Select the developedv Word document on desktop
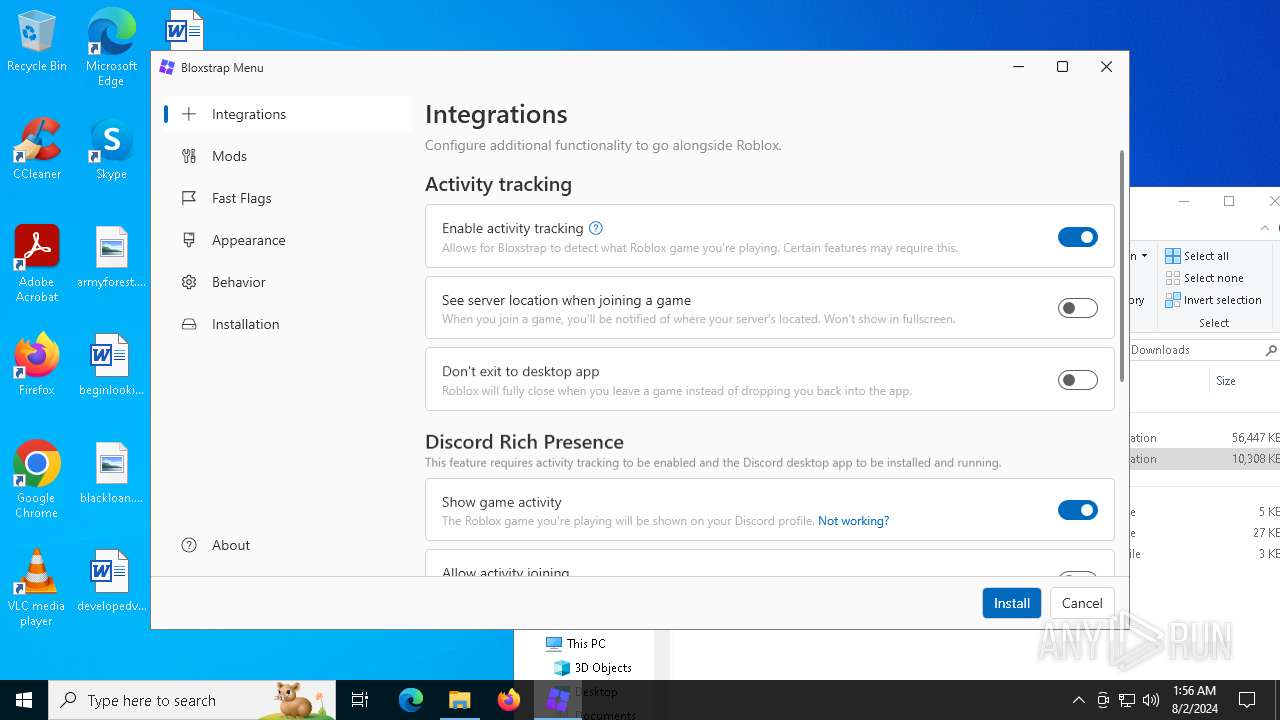 click(x=111, y=581)
